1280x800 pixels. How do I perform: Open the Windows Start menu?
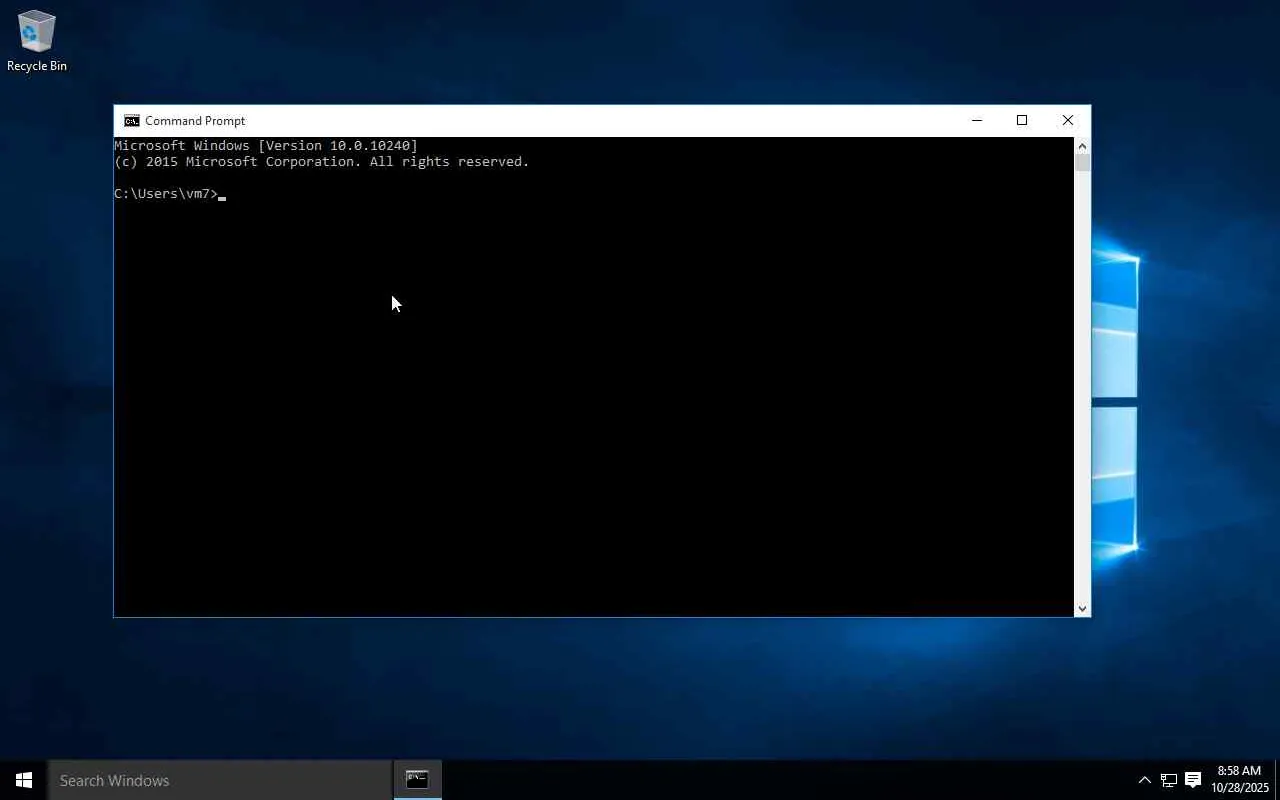tap(23, 780)
